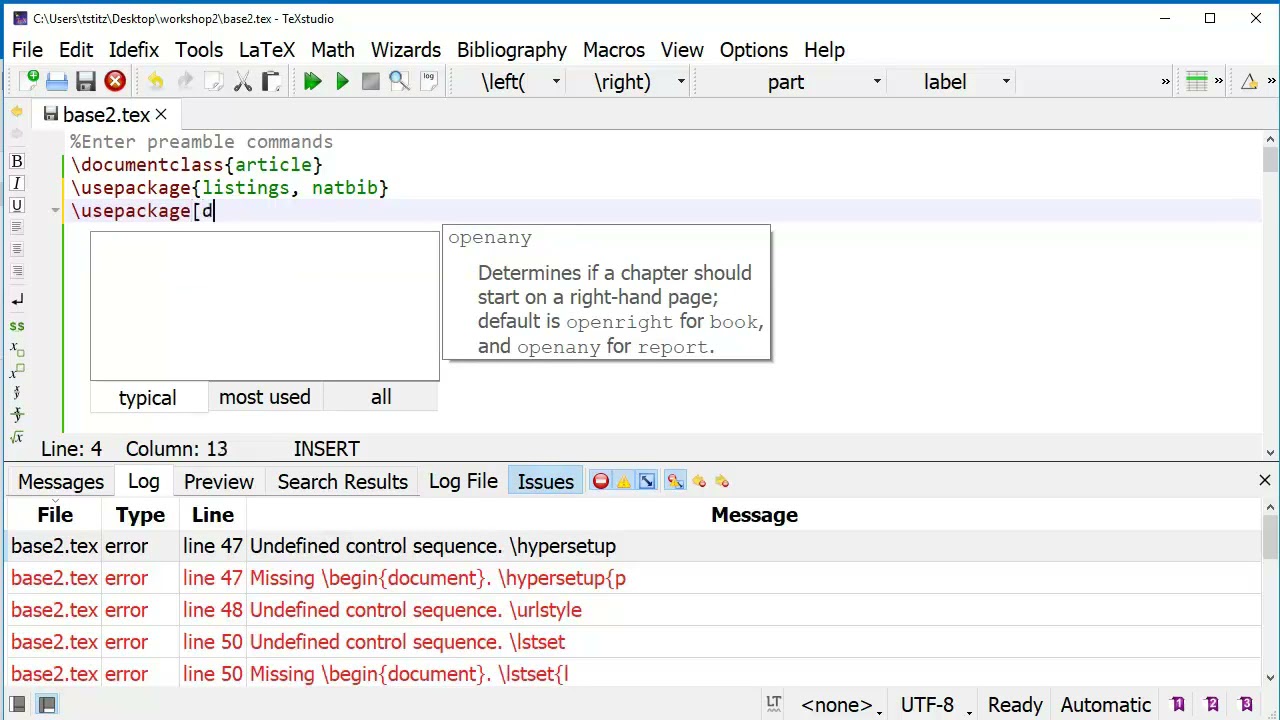
Task: Close the bottom messages panel
Action: point(1265,481)
